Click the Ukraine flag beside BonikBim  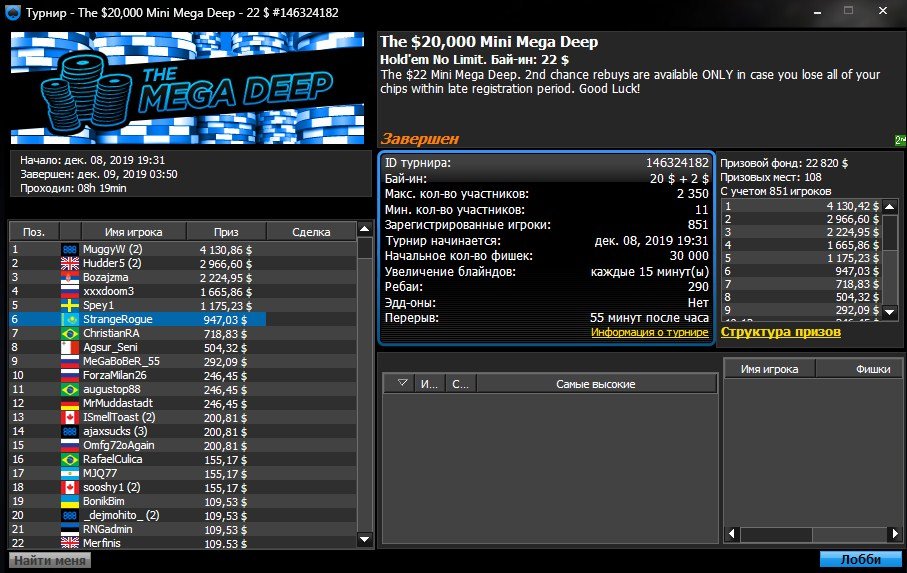pos(70,501)
